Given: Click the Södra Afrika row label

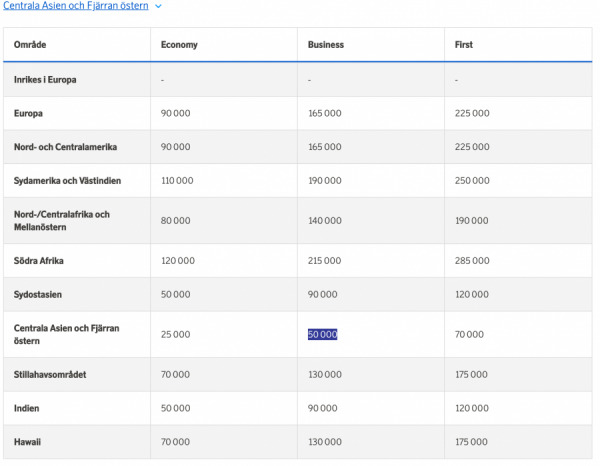Looking at the screenshot, I should [x=39, y=261].
